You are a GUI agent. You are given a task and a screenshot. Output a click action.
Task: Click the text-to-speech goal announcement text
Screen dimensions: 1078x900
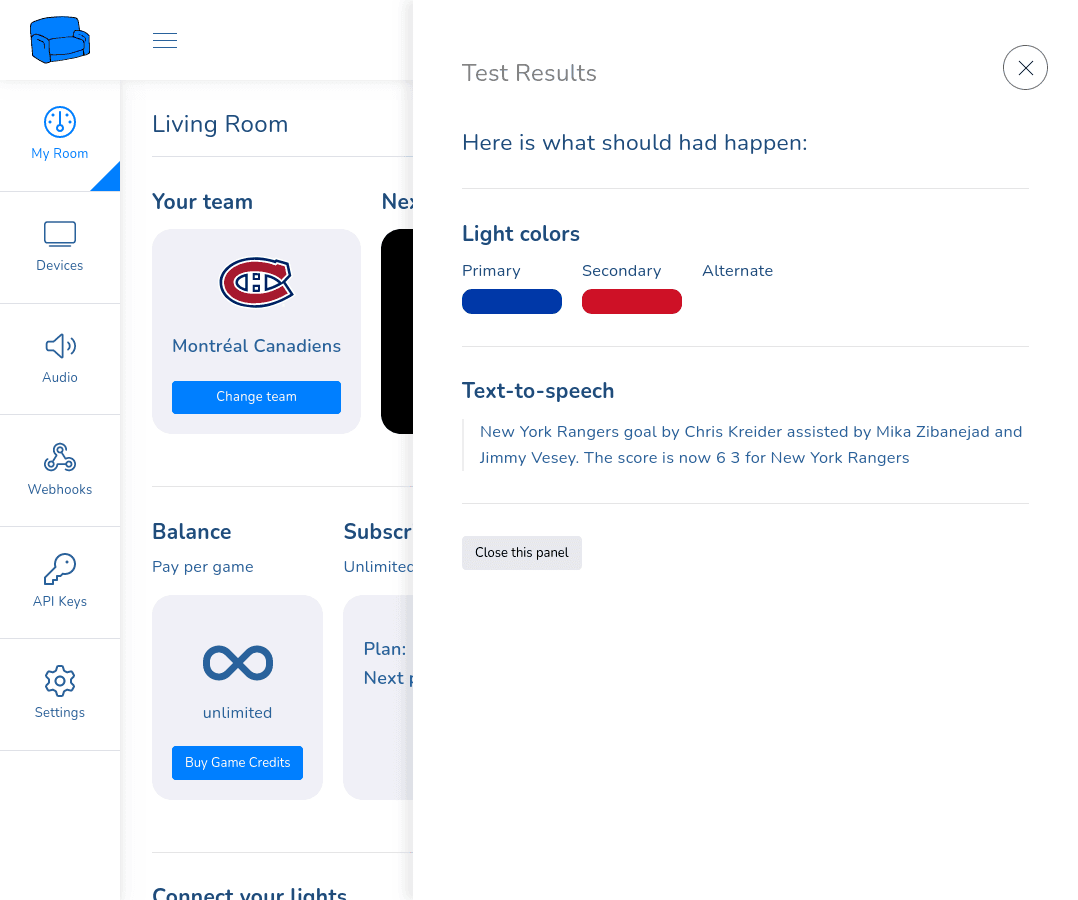(751, 445)
